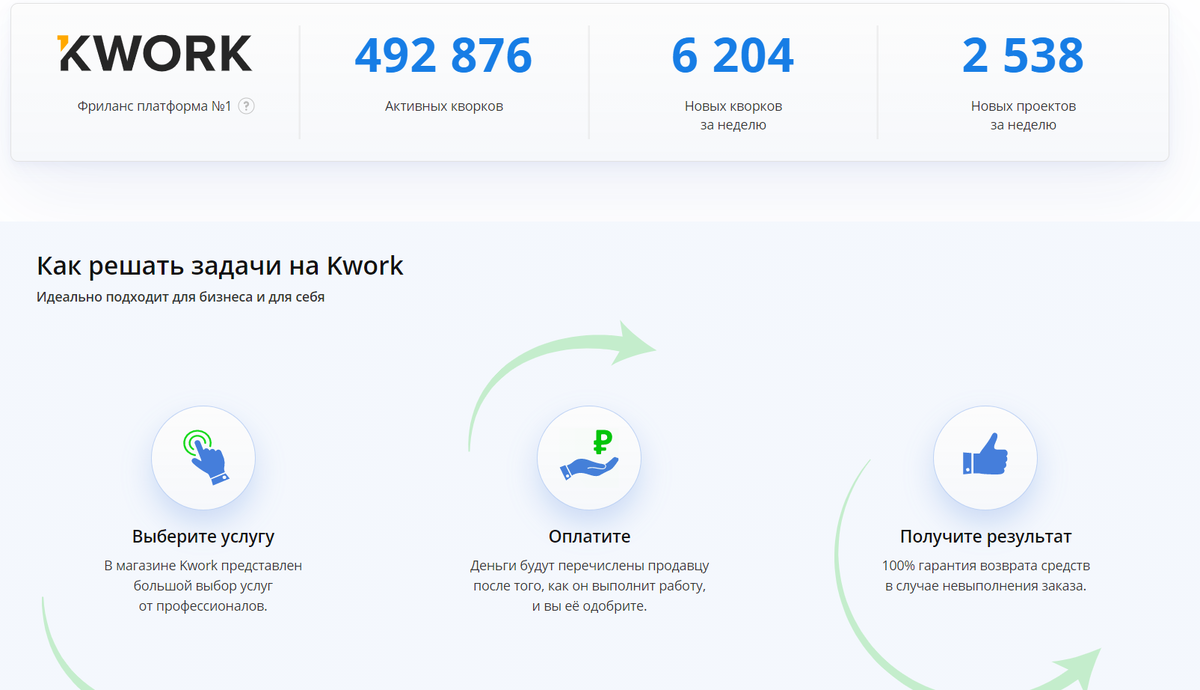Click the 2 538 new projects number
Screen dimensions: 1200x690
pos(1023,55)
